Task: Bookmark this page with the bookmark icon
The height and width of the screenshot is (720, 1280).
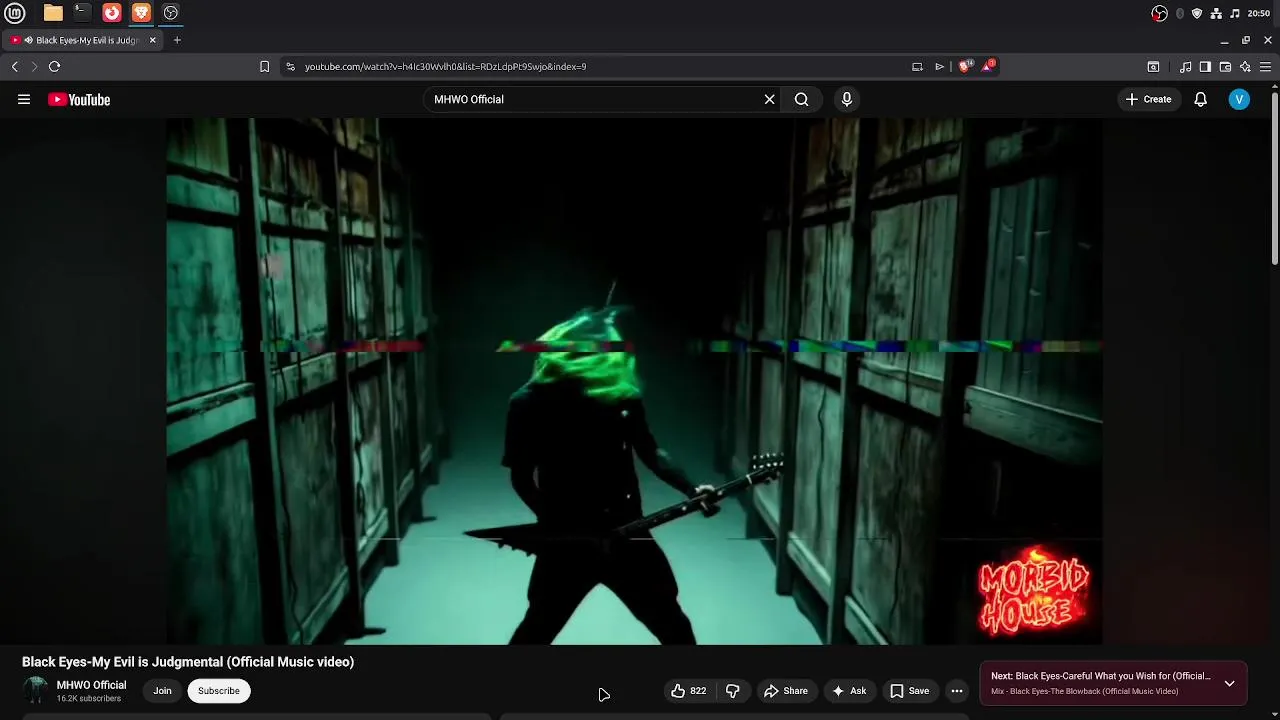Action: tap(264, 67)
